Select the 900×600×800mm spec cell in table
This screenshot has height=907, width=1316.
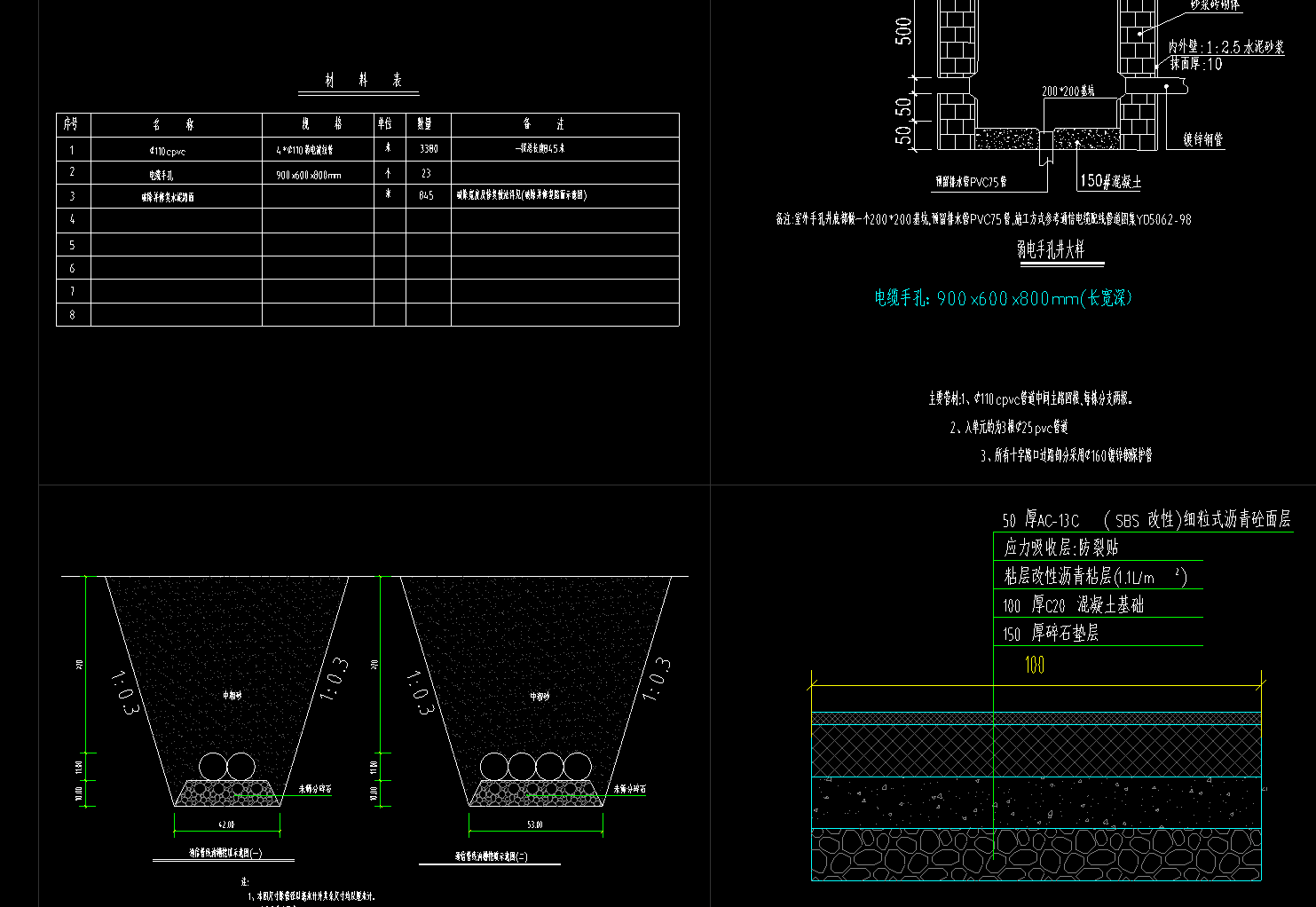pyautogui.click(x=308, y=175)
